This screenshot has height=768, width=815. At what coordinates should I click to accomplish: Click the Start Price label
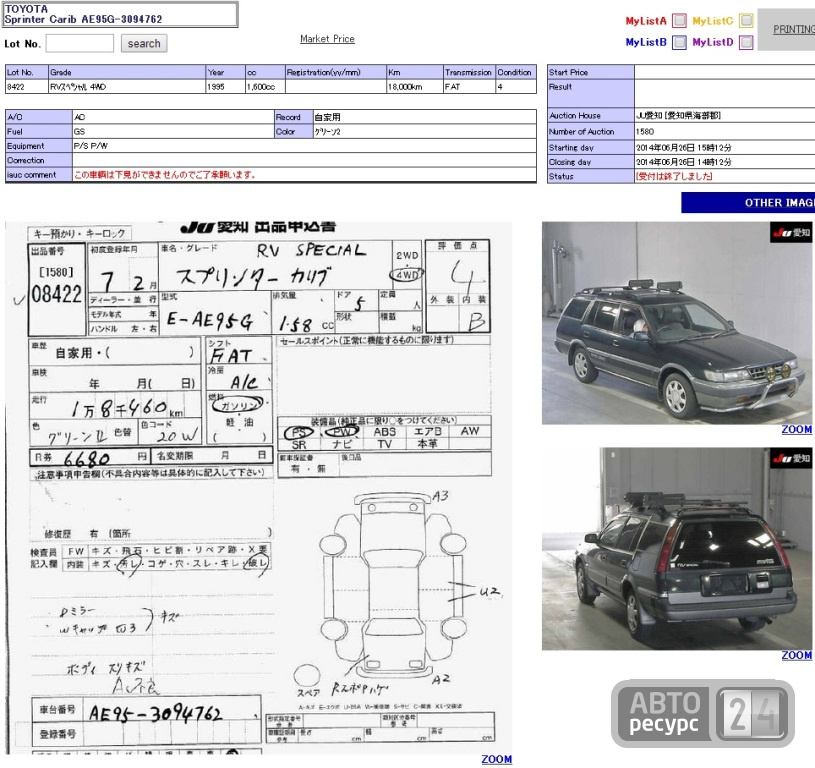[x=590, y=72]
